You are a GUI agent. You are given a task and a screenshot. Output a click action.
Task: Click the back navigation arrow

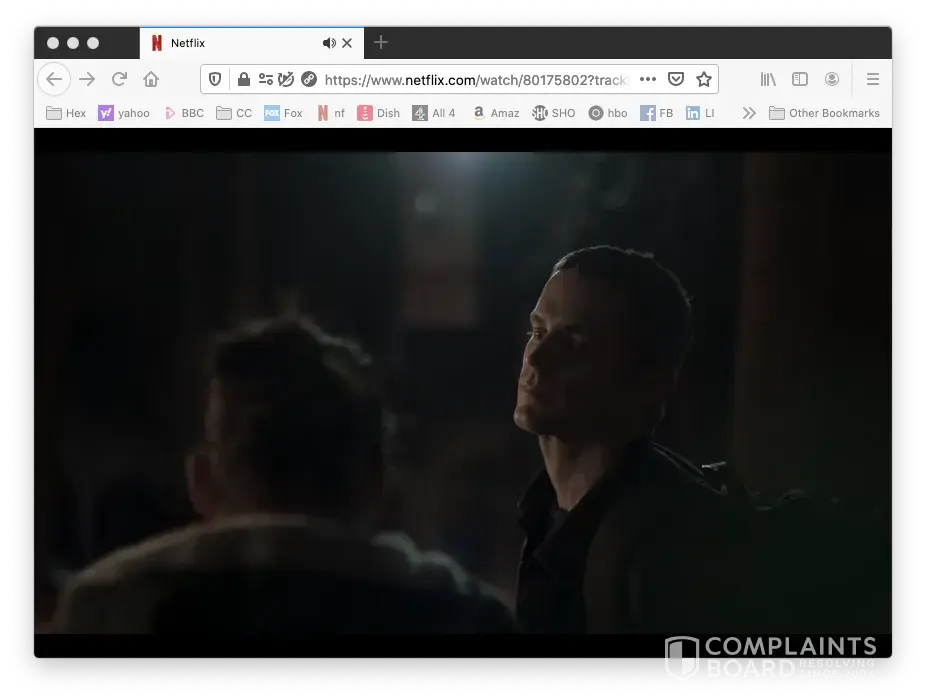click(x=54, y=79)
